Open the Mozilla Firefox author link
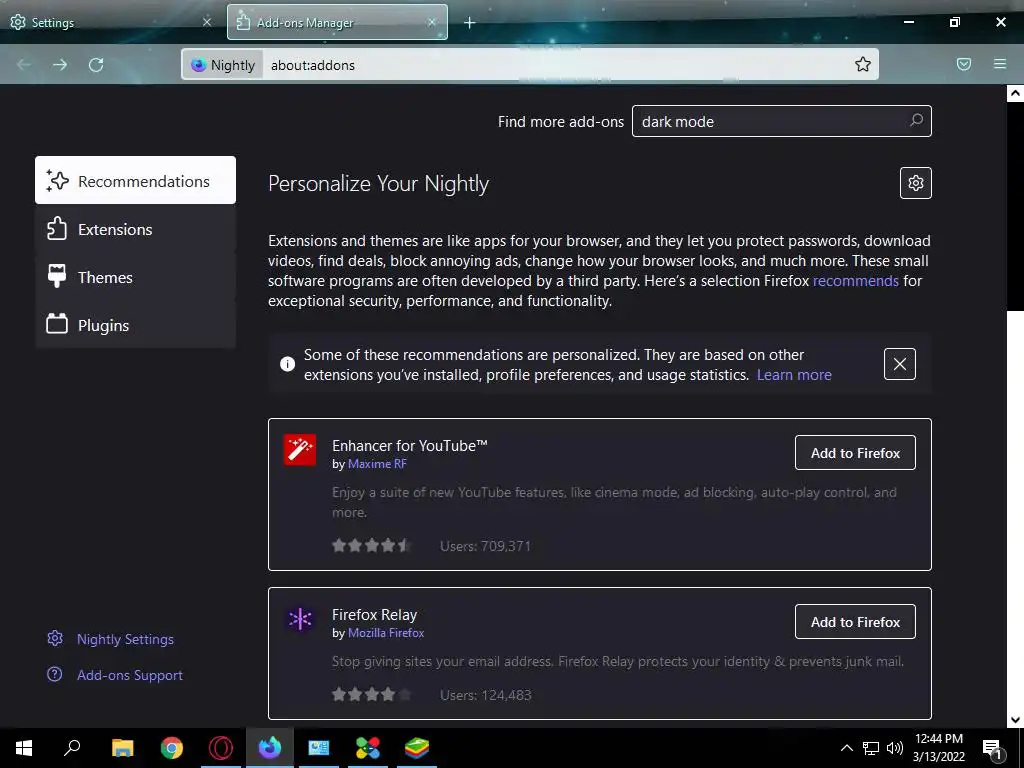Viewport: 1024px width, 768px height. coord(386,633)
